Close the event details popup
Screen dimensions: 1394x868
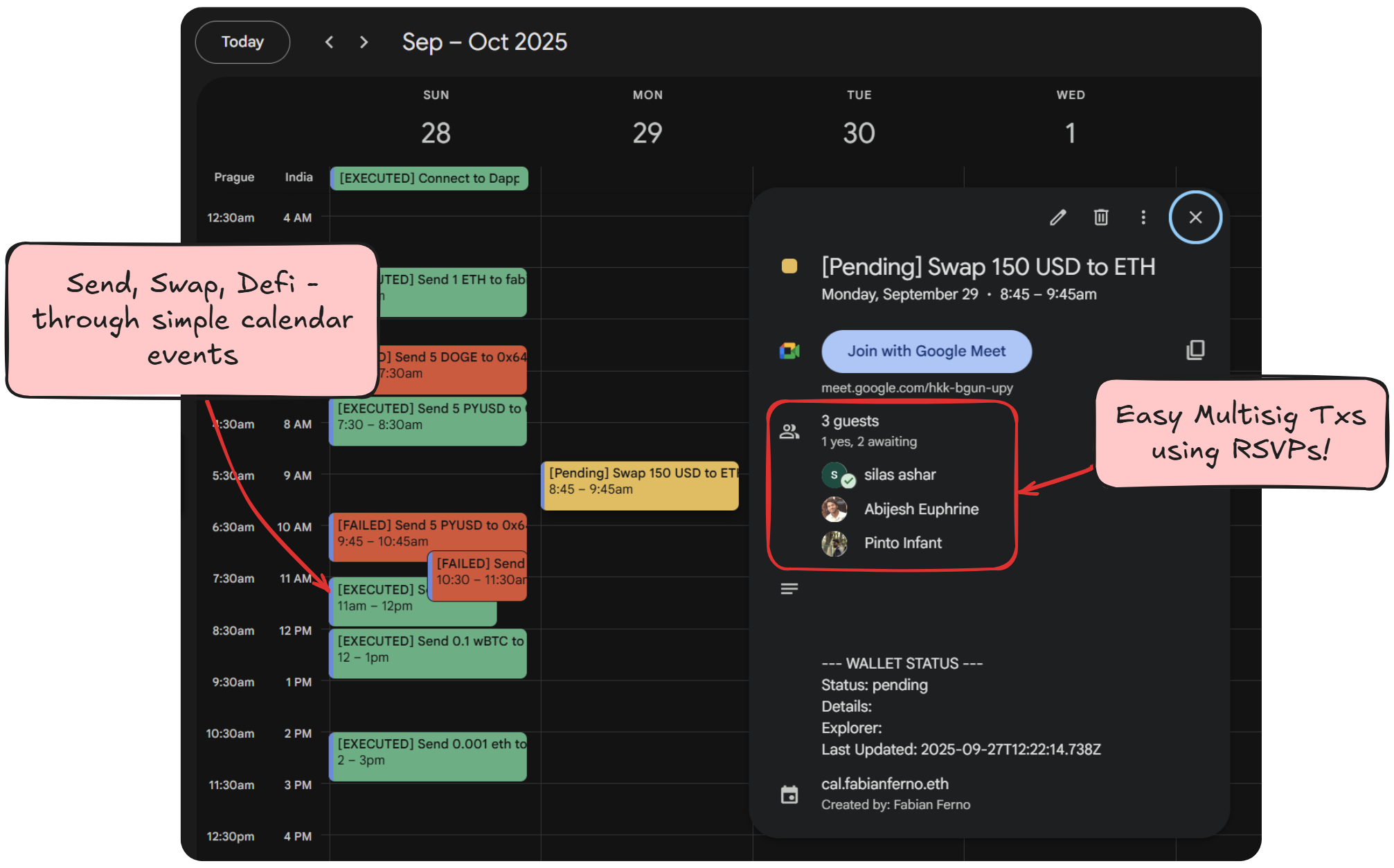point(1195,217)
